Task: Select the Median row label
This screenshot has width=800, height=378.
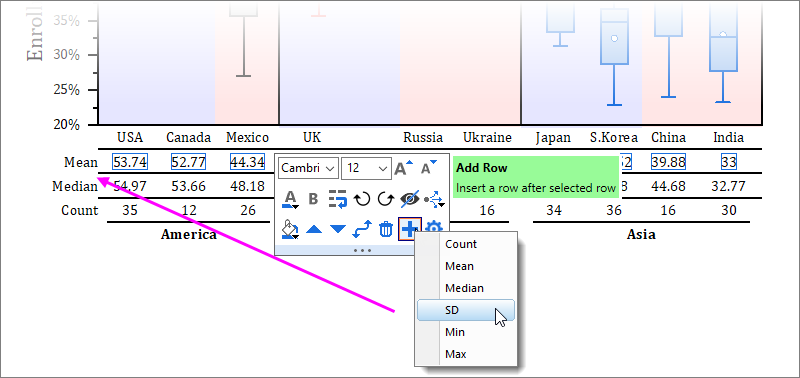Action: [x=75, y=186]
